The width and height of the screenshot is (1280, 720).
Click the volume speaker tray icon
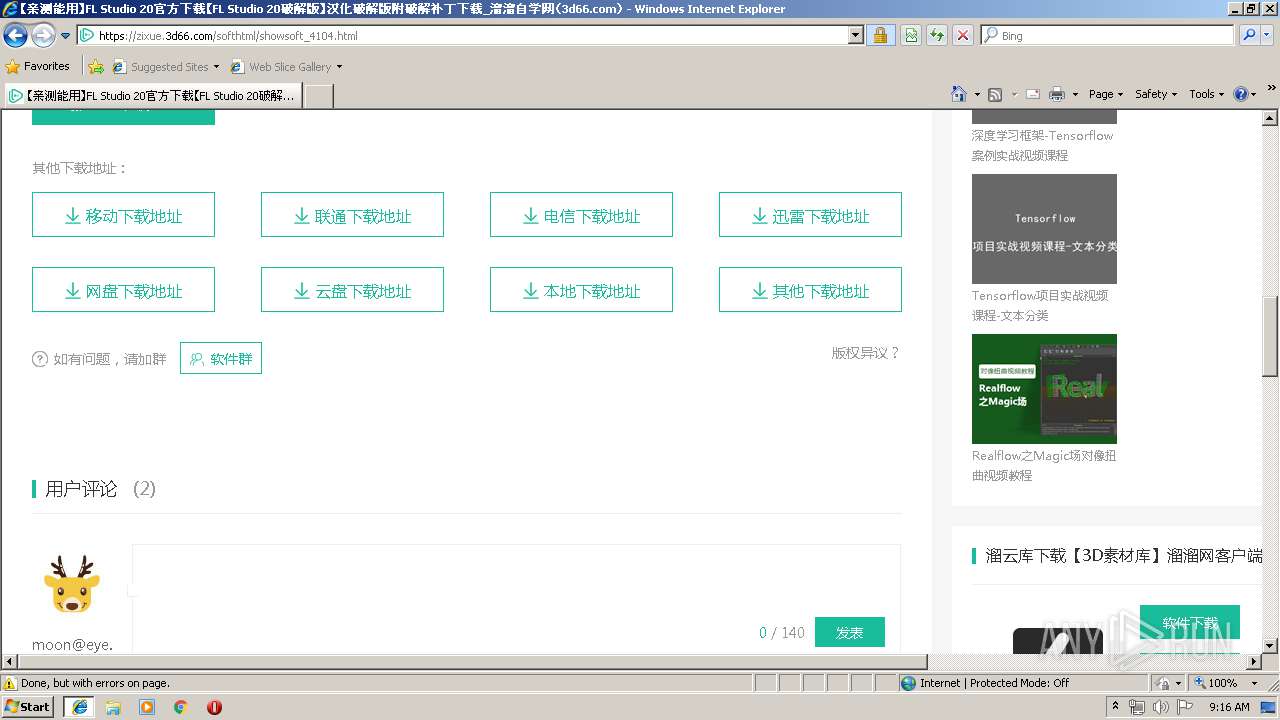point(1160,707)
